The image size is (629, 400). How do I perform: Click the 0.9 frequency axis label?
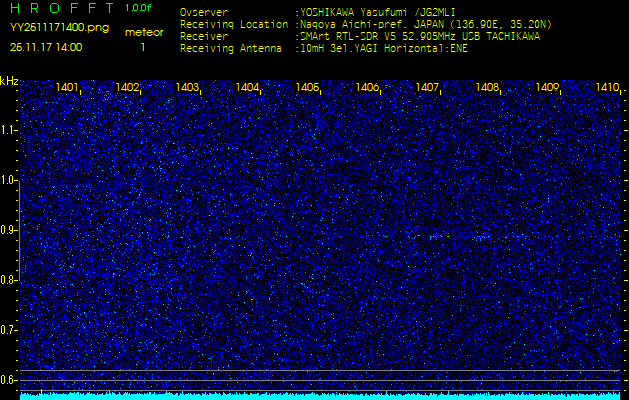tap(8, 230)
